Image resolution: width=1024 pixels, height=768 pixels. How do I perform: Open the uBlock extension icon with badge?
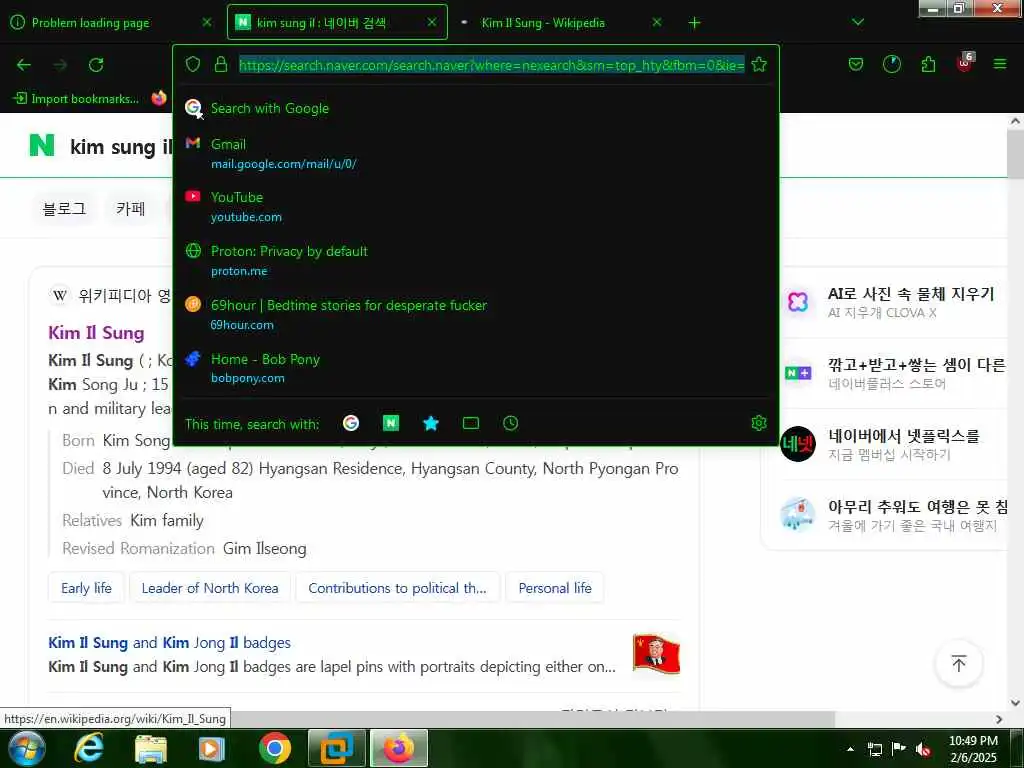[x=965, y=63]
